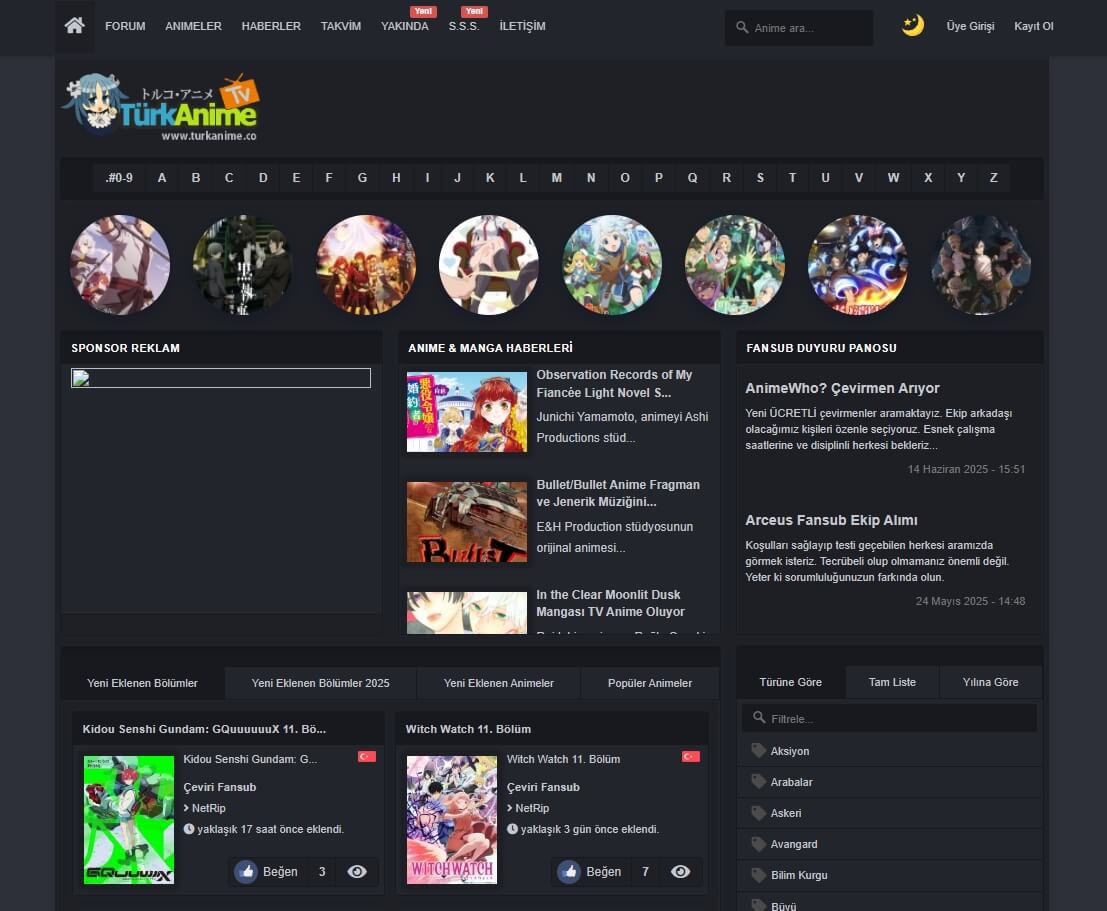Filter anime list by letter M

click(556, 178)
